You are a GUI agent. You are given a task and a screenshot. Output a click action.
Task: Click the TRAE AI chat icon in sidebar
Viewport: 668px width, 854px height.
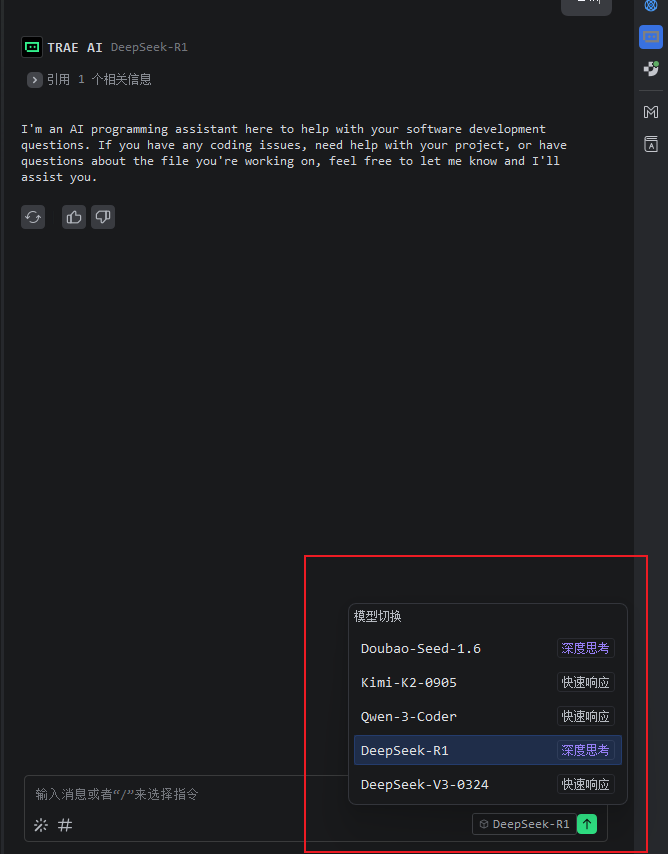click(x=651, y=37)
